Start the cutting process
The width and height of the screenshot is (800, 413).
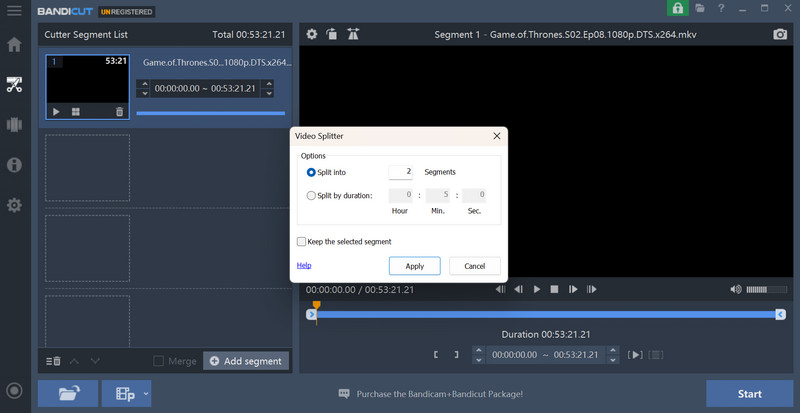click(749, 394)
